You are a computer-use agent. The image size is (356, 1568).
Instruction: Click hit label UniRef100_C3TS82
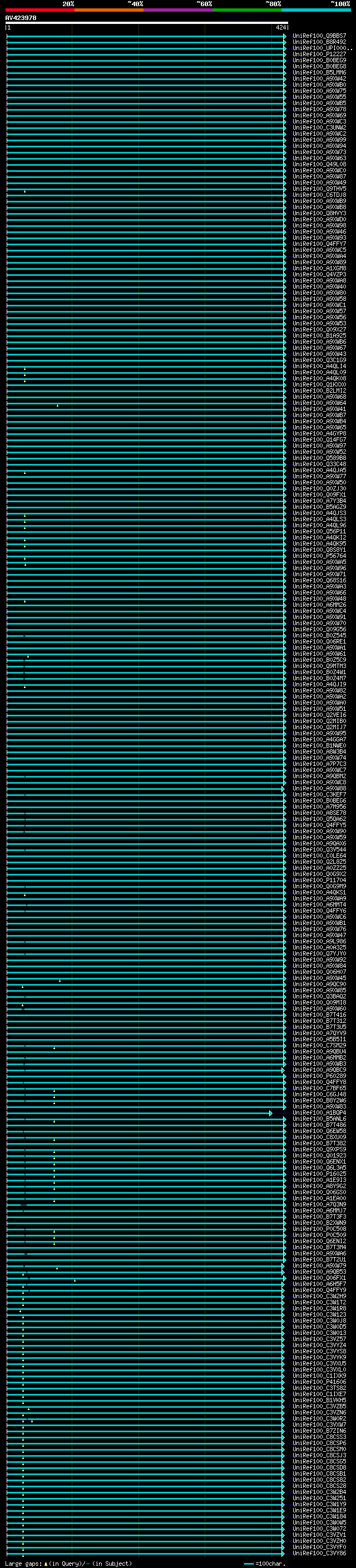point(319,1388)
